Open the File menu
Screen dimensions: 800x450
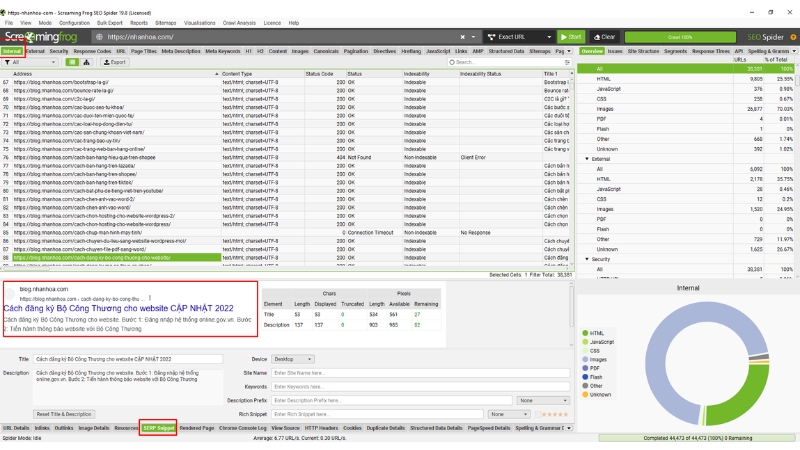[9, 23]
